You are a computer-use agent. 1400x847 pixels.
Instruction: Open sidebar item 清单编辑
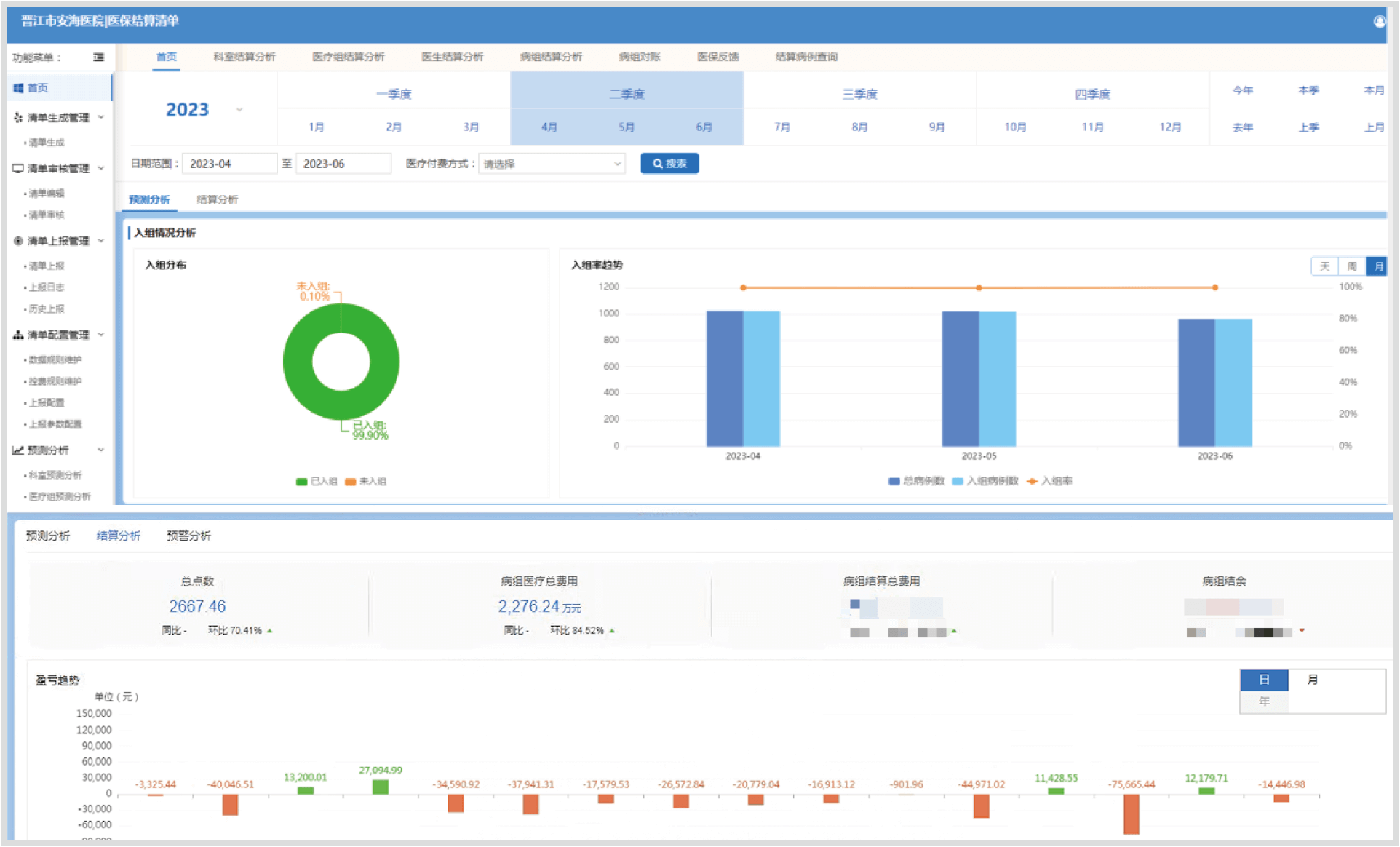click(x=47, y=194)
